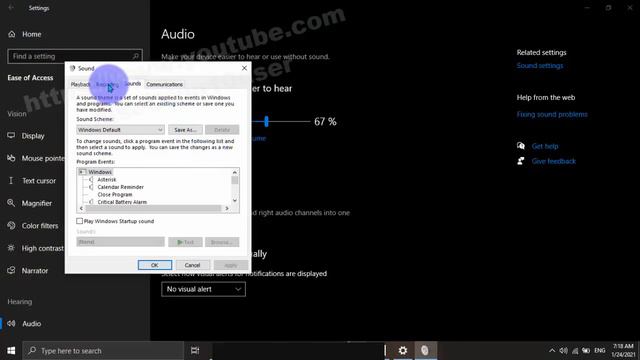Switch to the Communications tab
Viewport: 640px width, 360px height.
pos(164,84)
